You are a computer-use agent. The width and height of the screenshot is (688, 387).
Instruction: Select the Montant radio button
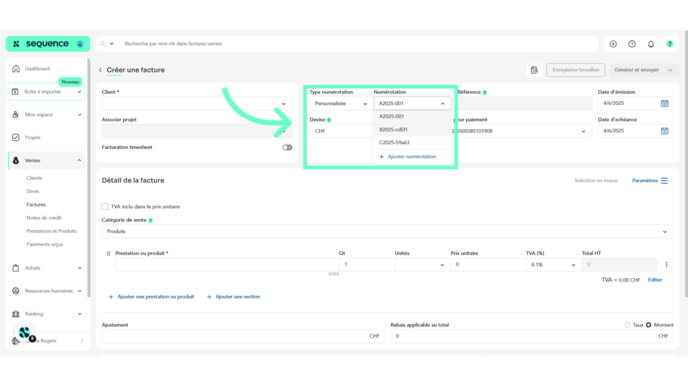[649, 325]
